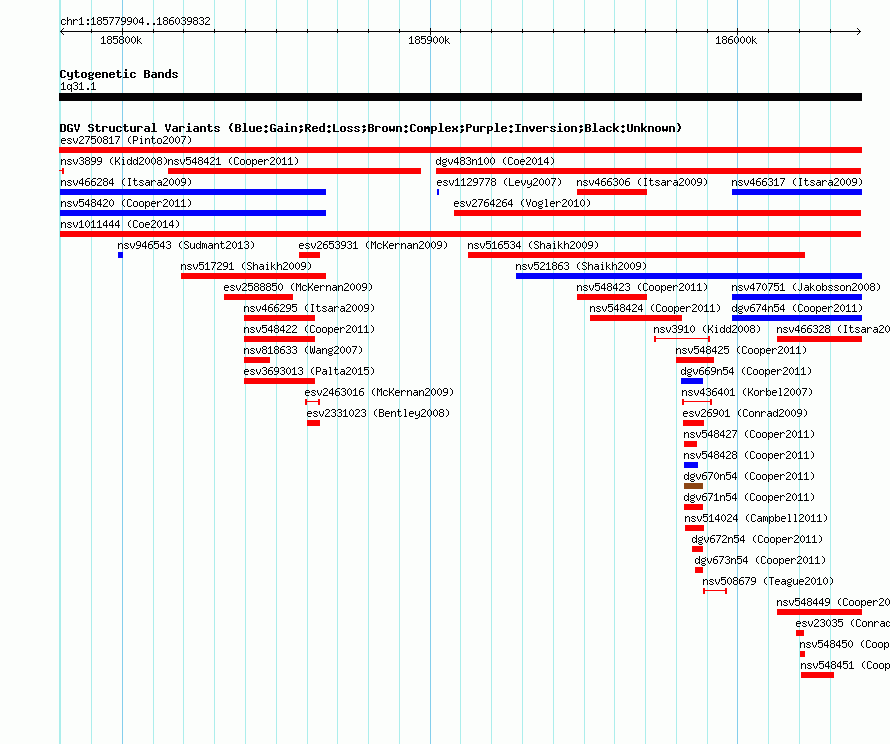The image size is (890, 744).
Task: Select esv2653931 (McKernan2009) label text
Action: (x=373, y=245)
